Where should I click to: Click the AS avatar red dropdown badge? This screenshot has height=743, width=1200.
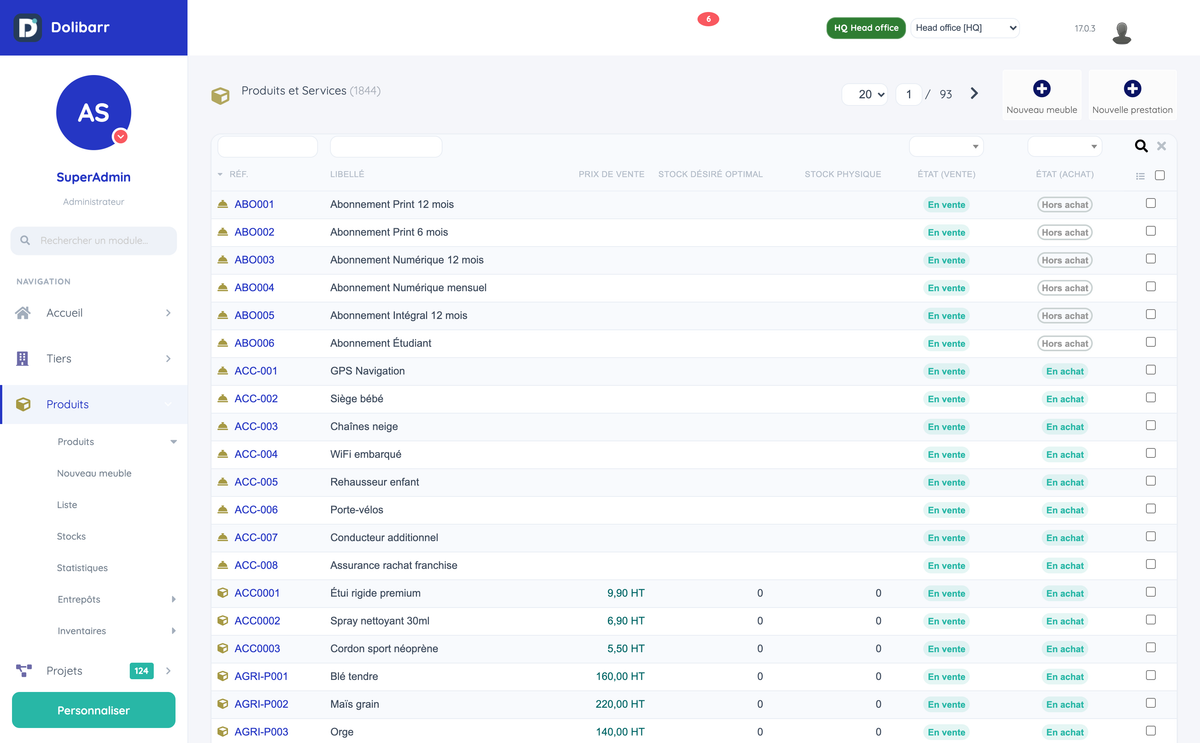click(x=120, y=136)
